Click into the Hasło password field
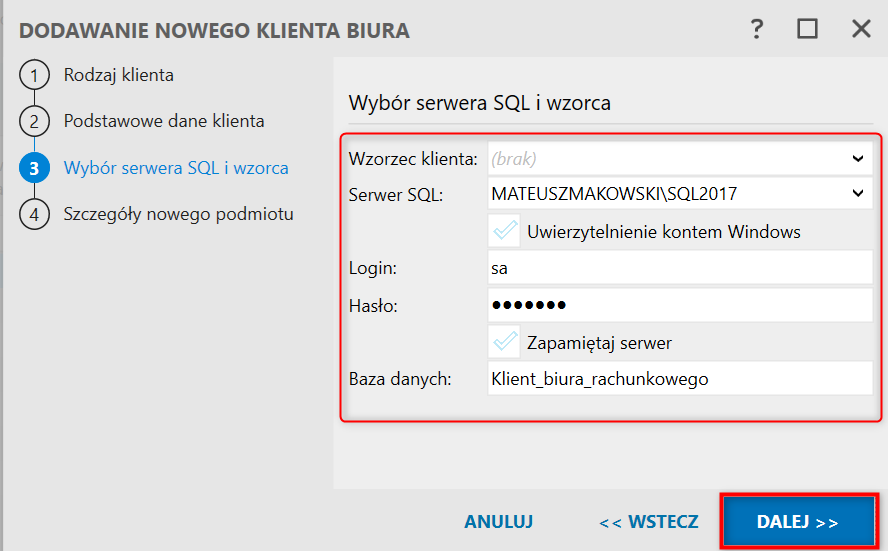Screen dimensions: 888x551 pos(679,305)
